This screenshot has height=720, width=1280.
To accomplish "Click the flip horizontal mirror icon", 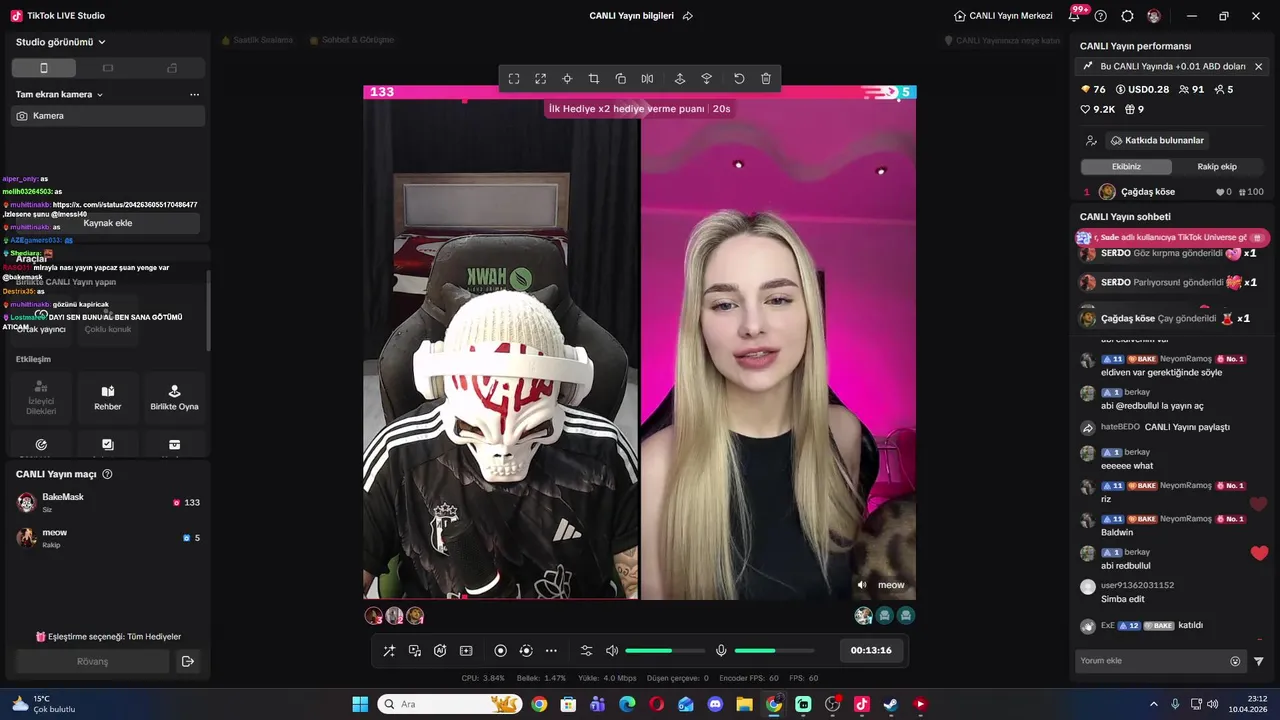I will pyautogui.click(x=647, y=79).
